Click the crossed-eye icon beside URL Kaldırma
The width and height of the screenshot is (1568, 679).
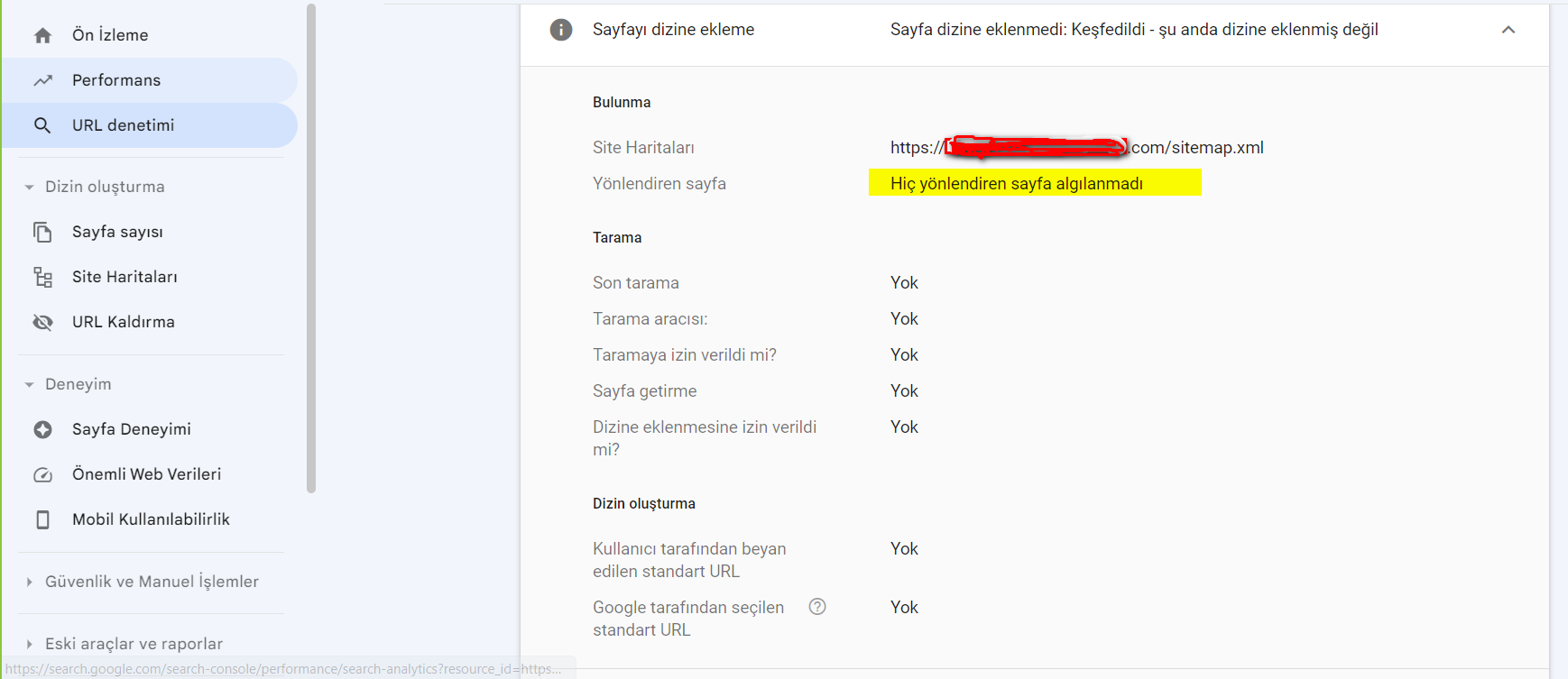[x=42, y=322]
